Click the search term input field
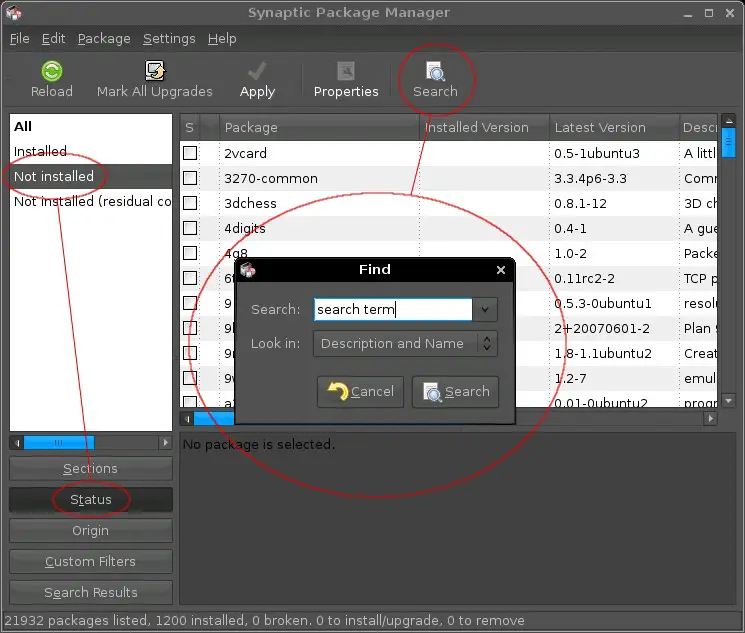Screen dimensions: 745x633 point(393,309)
